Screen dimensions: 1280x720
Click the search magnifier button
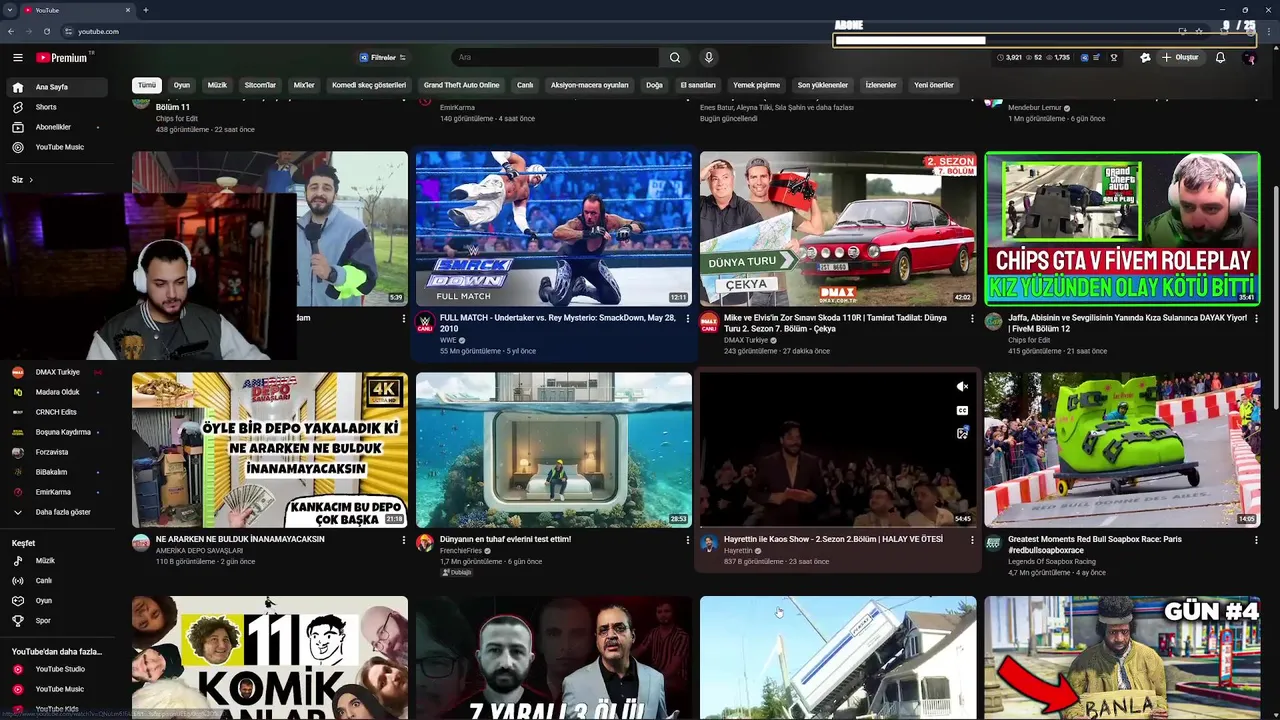[675, 58]
